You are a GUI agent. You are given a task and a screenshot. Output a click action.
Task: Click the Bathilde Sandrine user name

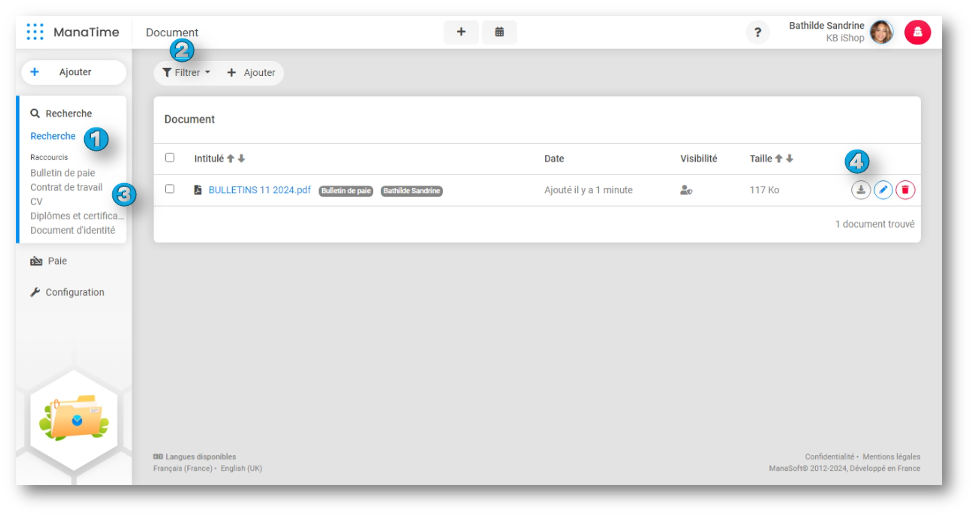point(827,25)
